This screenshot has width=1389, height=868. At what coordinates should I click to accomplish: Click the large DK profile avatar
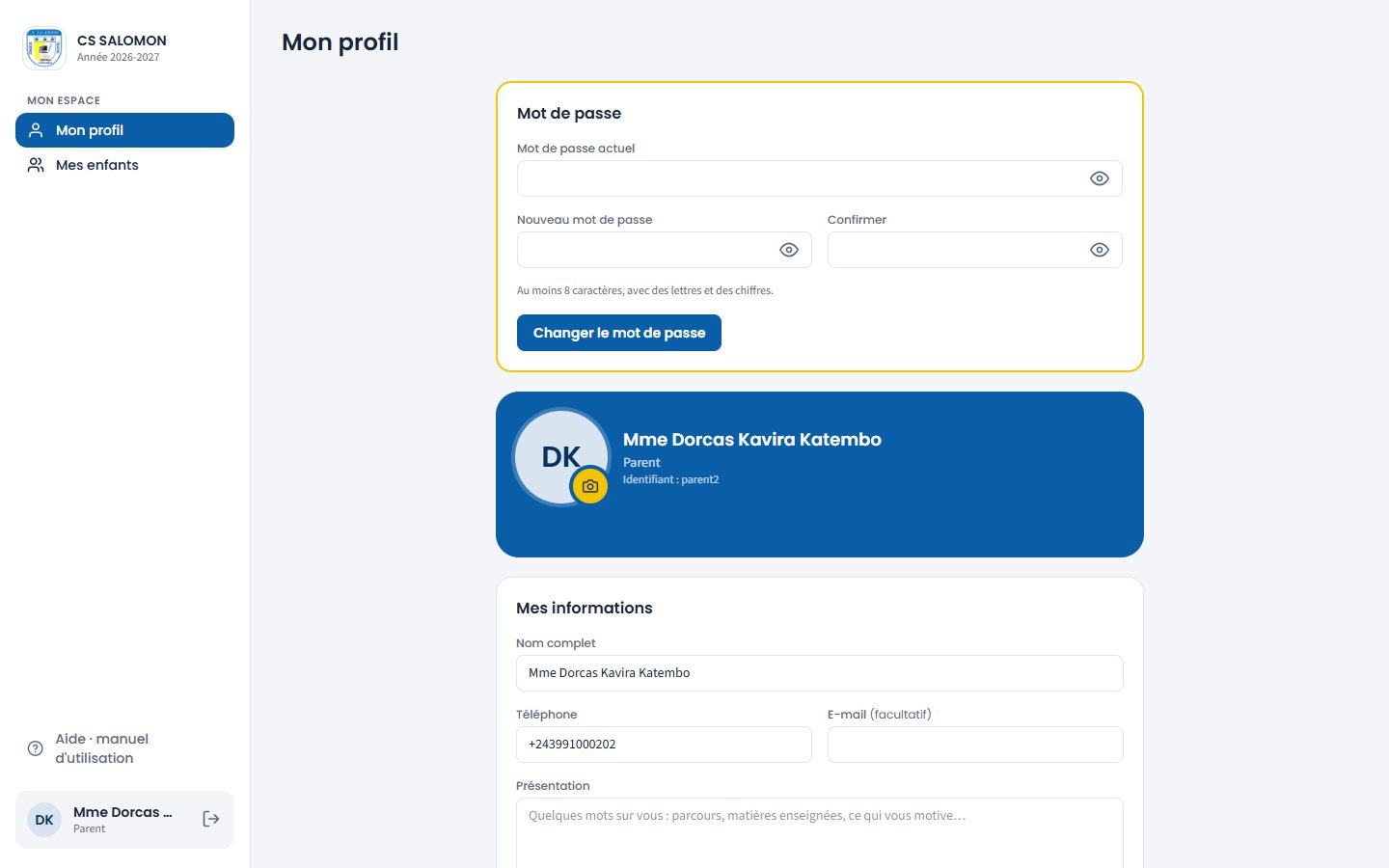[x=561, y=457]
